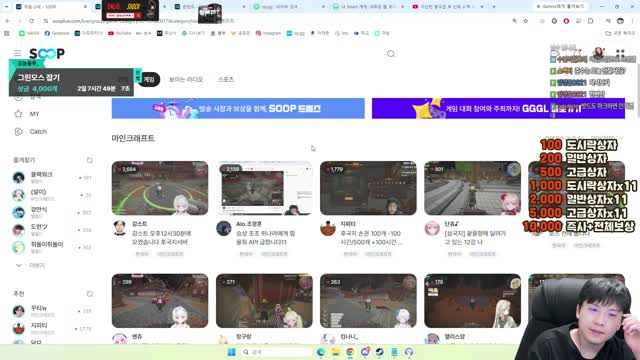Open the GGGL game tournament banner
Viewport: 640px width, 360px height.
[x=498, y=108]
